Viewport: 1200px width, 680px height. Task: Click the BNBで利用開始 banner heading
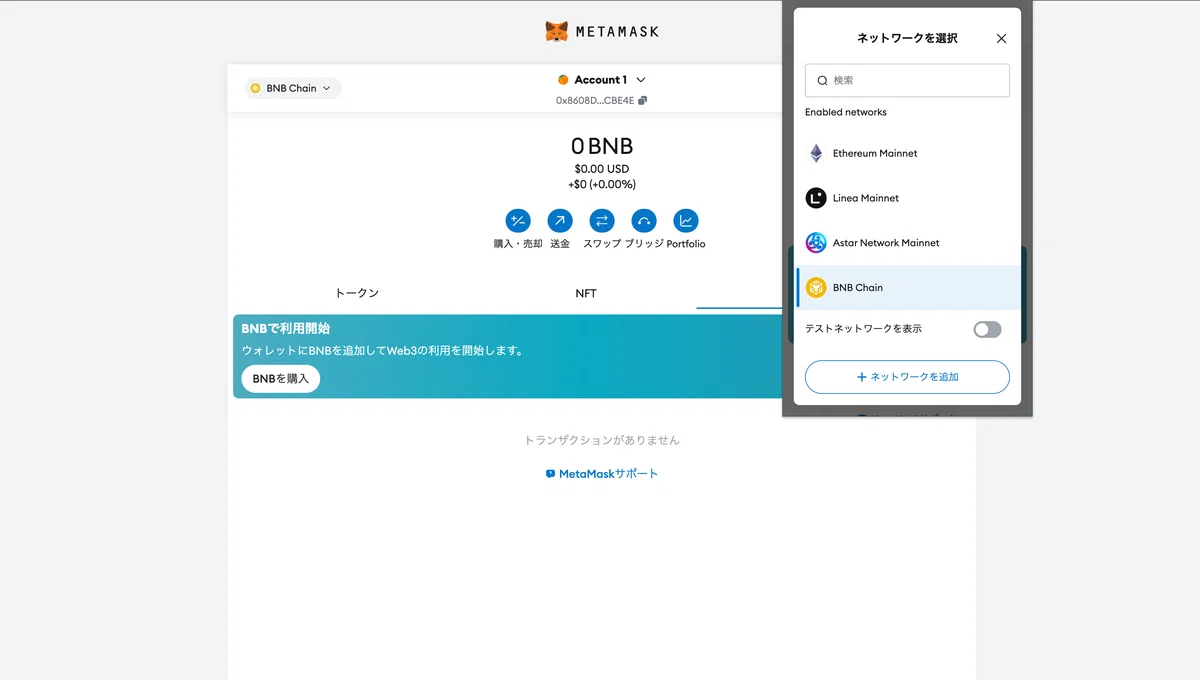[286, 328]
